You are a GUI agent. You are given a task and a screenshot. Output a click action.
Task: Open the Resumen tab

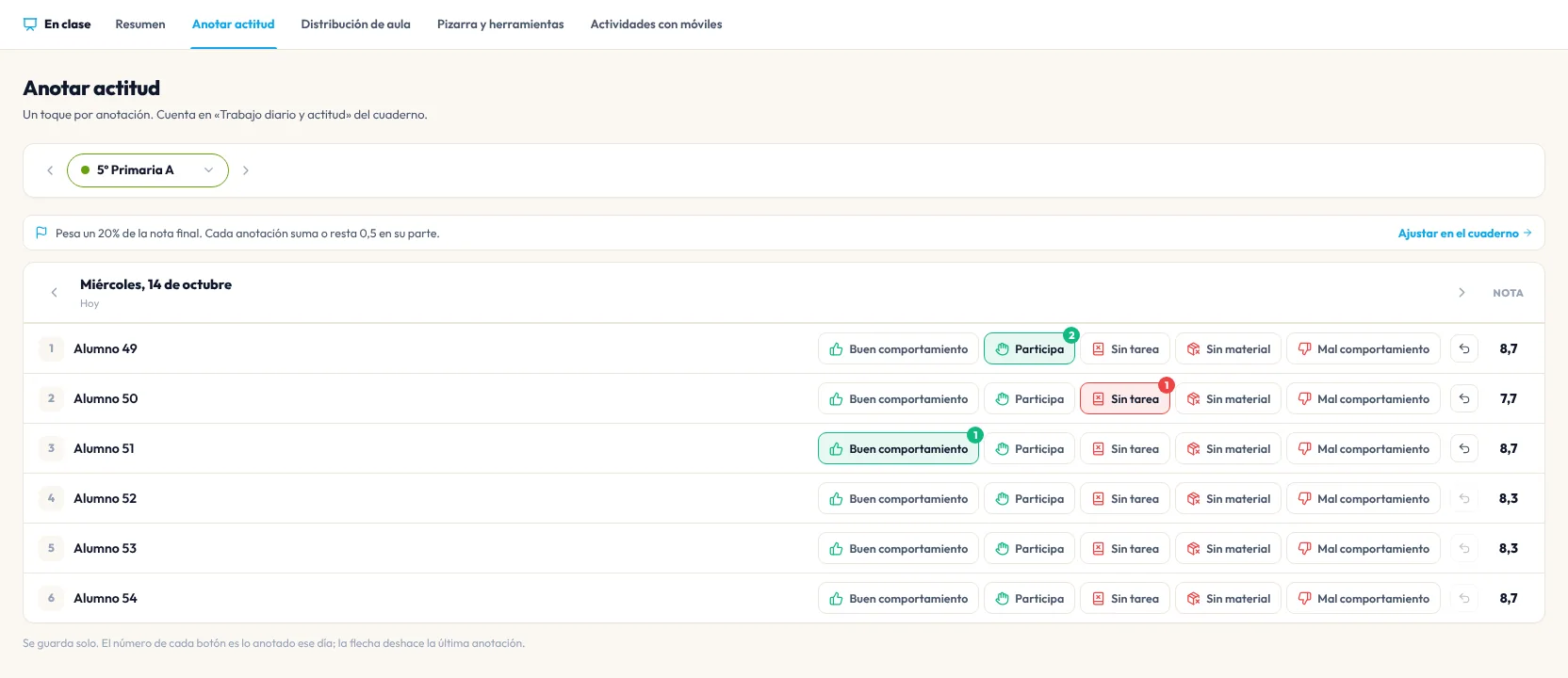pos(140,24)
